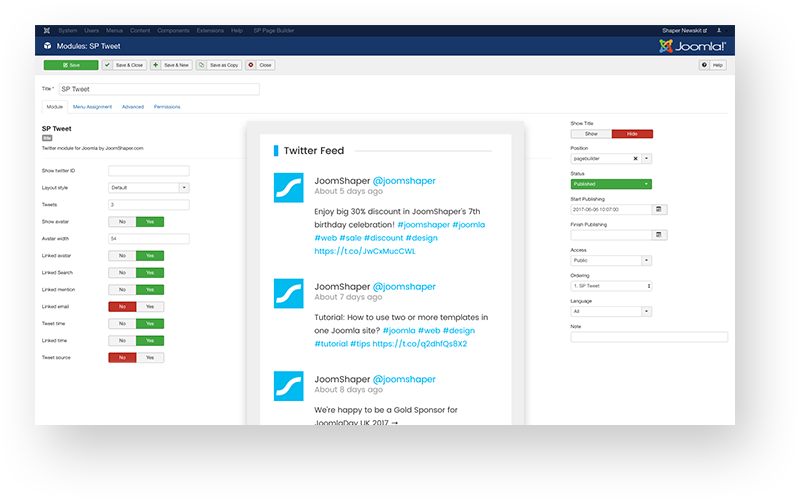Open the Published status dropdown
This screenshot has height=498, width=798.
(611, 184)
